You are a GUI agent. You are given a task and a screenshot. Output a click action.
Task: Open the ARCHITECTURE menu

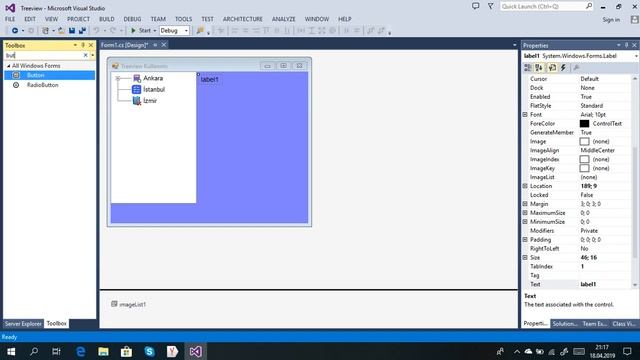point(242,19)
